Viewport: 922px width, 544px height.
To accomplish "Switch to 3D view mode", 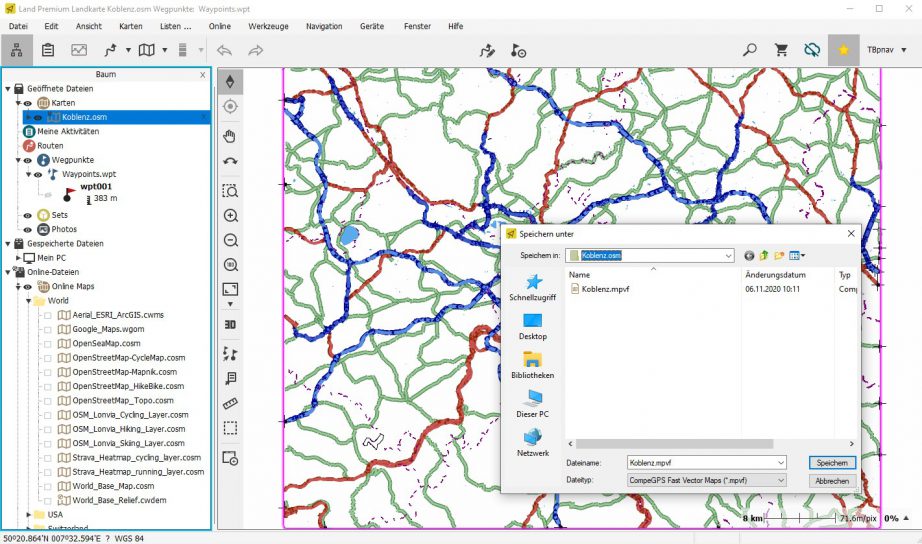I will (230, 324).
